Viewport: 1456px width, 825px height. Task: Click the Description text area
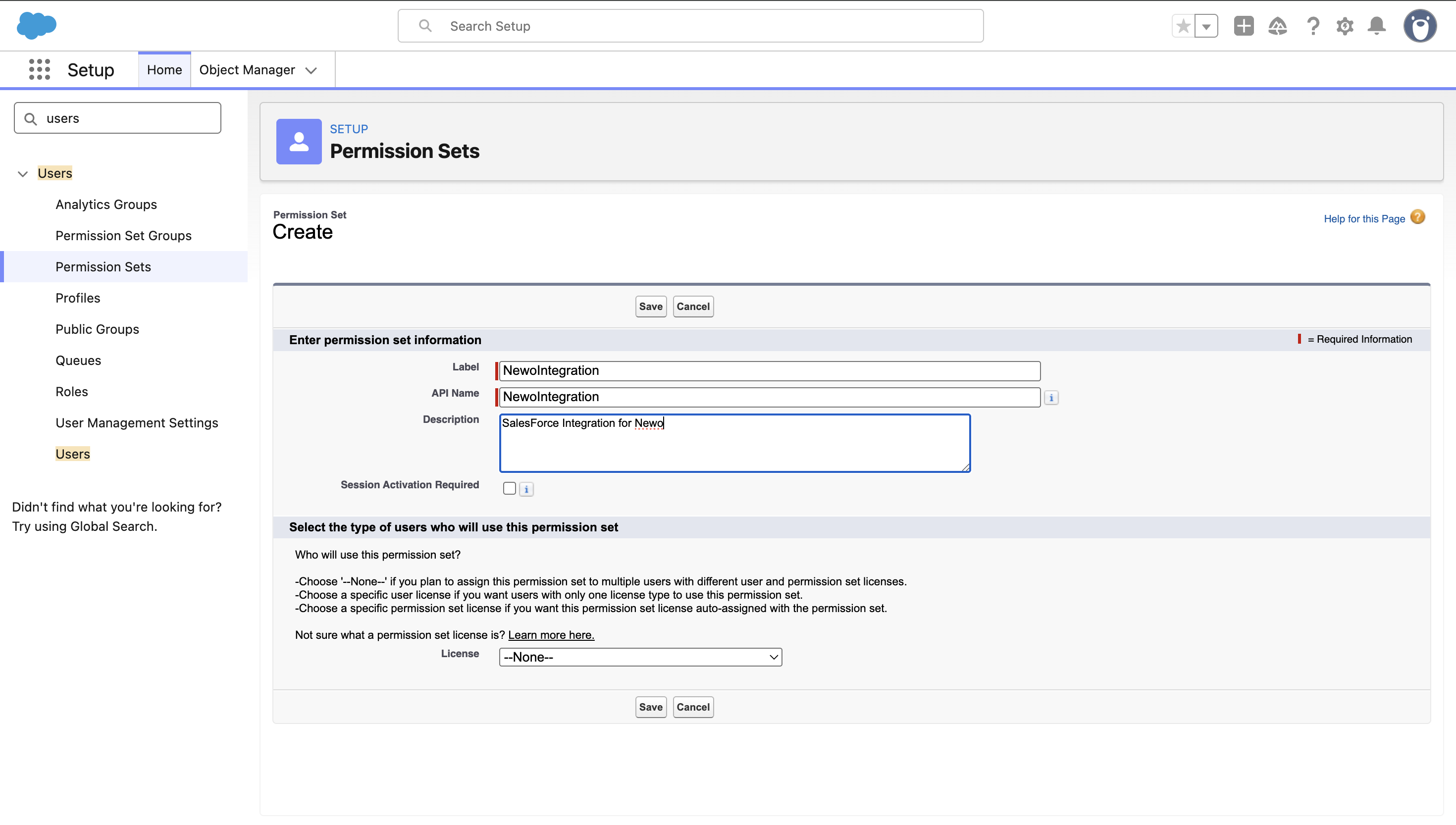[734, 443]
